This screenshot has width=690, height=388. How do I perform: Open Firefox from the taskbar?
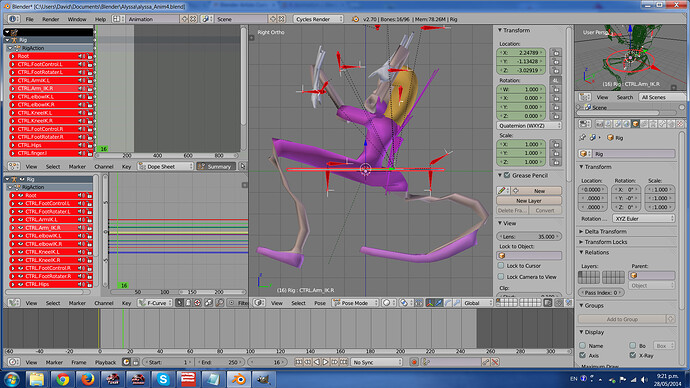[x=88, y=379]
